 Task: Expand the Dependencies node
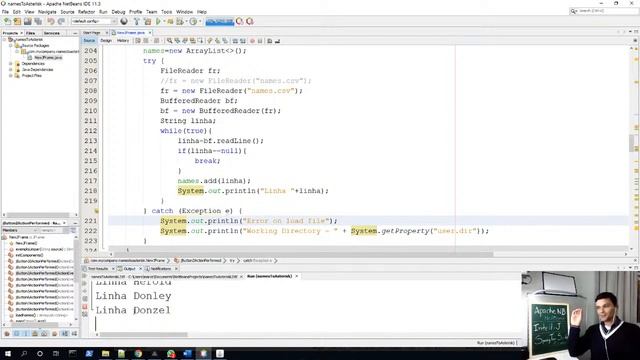pyautogui.click(x=11, y=64)
